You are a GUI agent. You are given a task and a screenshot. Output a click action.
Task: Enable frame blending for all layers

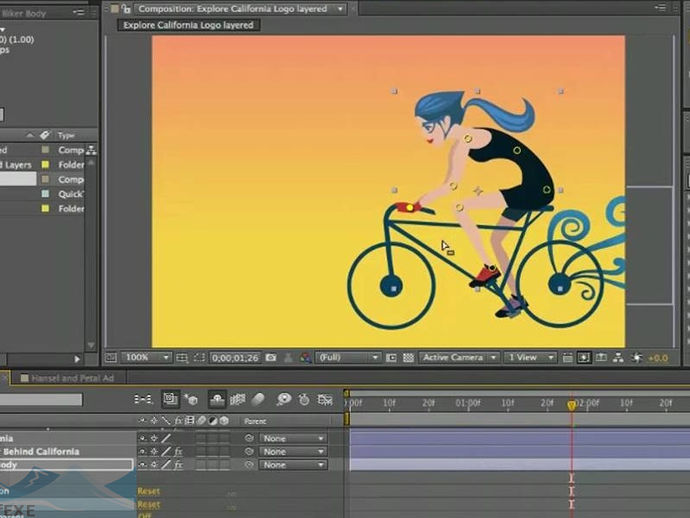(238, 399)
